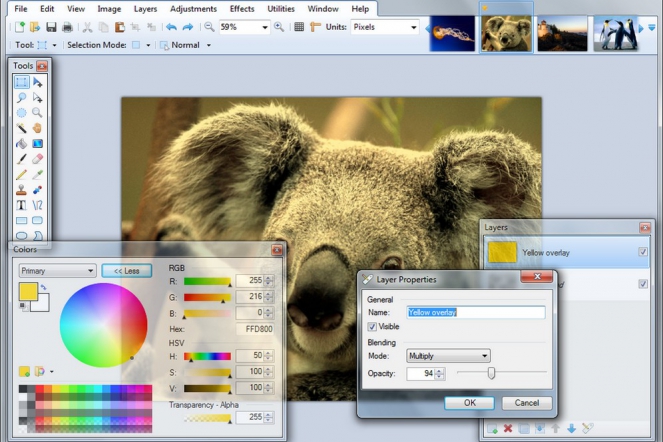Viewport: 663px width, 442px height.
Task: Close the Colors panel
Action: [x=277, y=250]
